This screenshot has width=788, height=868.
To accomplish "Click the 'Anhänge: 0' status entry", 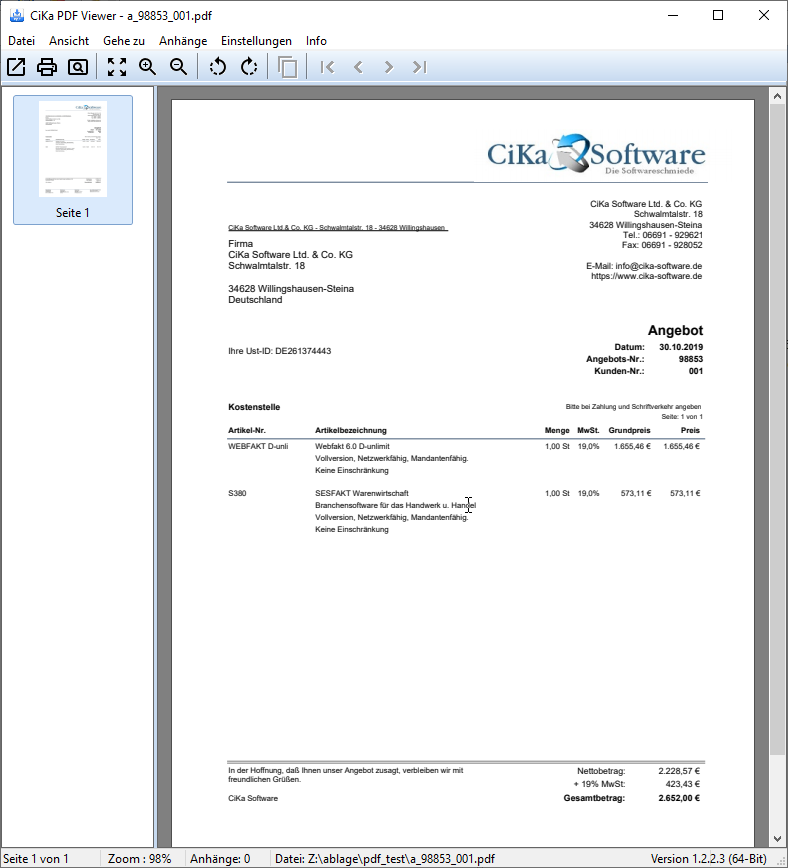I will (x=220, y=859).
